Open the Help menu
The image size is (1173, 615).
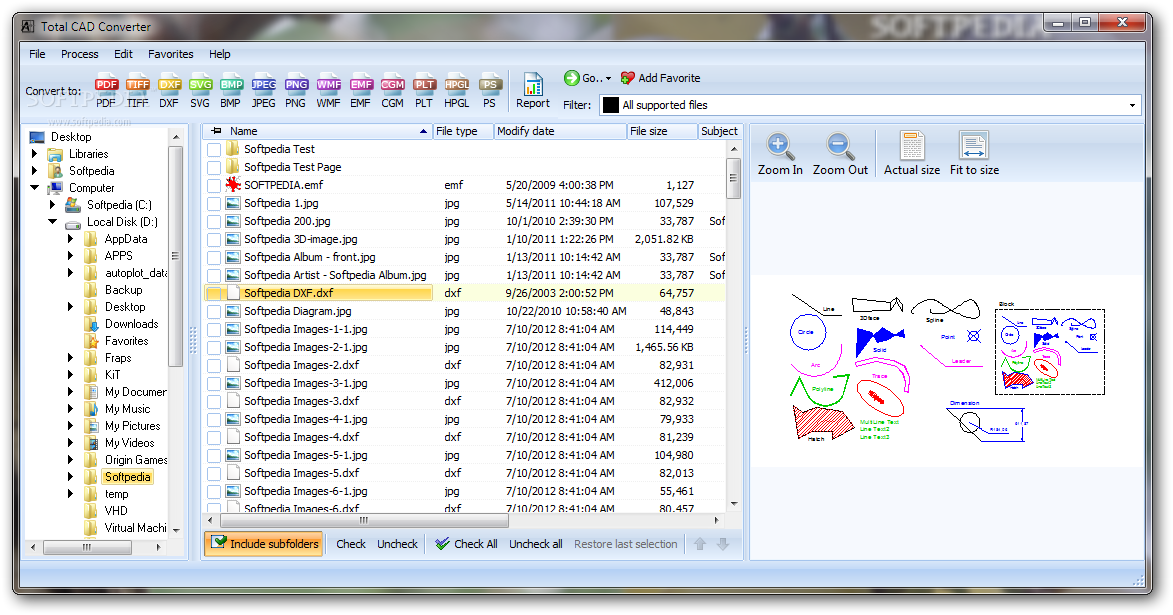pyautogui.click(x=220, y=54)
